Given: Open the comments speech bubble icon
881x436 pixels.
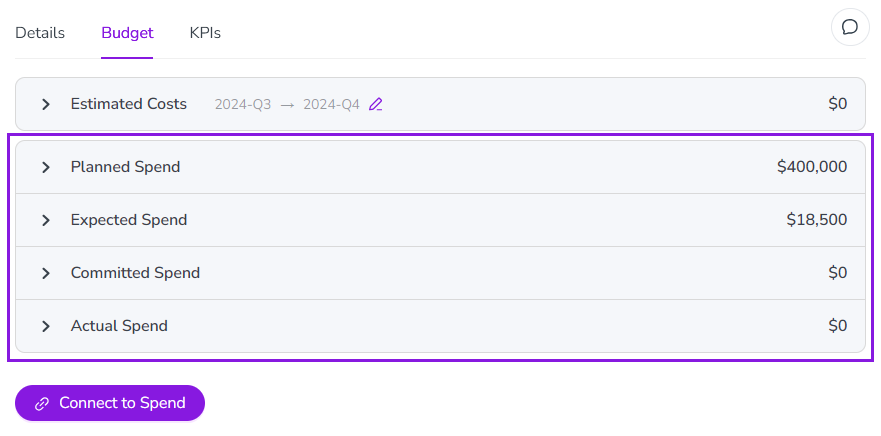Looking at the screenshot, I should pos(850,27).
